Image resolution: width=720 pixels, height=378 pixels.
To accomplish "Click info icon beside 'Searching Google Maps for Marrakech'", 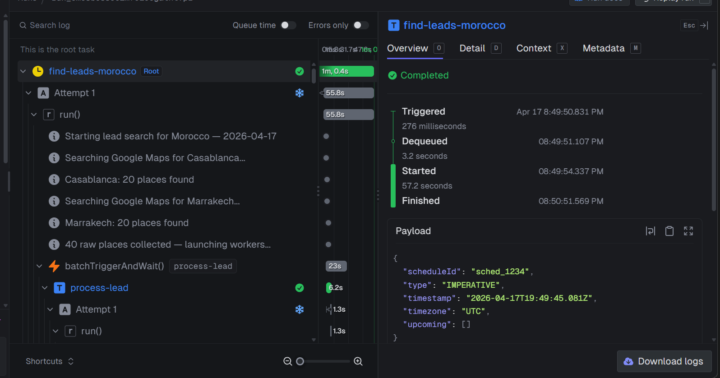I will (x=54, y=201).
